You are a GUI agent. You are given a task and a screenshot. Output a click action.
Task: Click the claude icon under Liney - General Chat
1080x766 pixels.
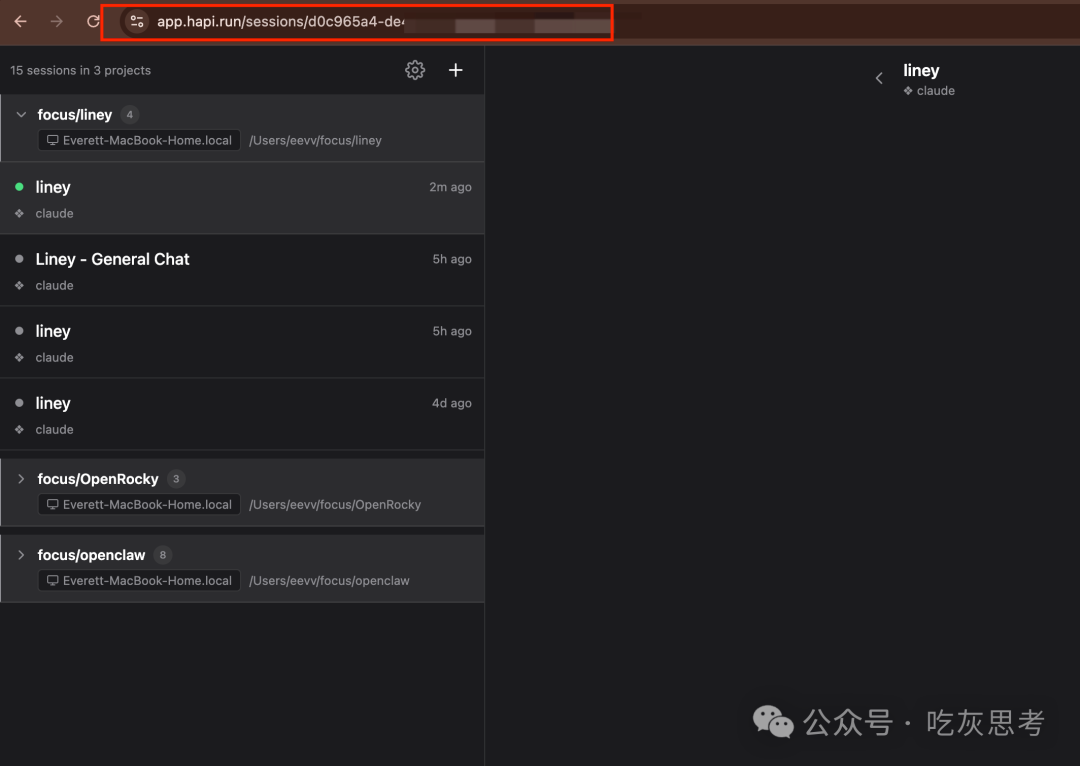pos(19,285)
